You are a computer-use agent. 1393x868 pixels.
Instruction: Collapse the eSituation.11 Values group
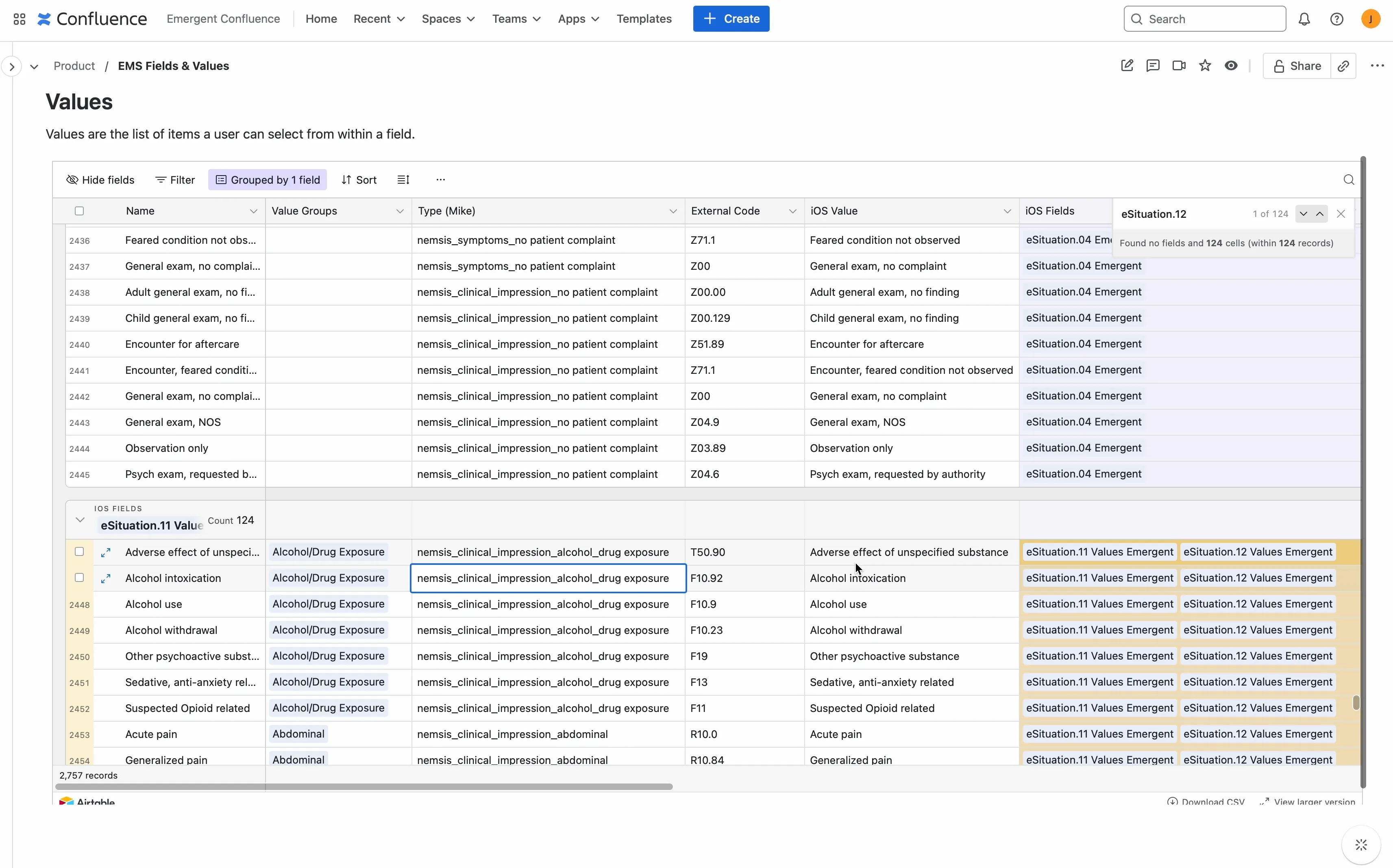point(80,520)
